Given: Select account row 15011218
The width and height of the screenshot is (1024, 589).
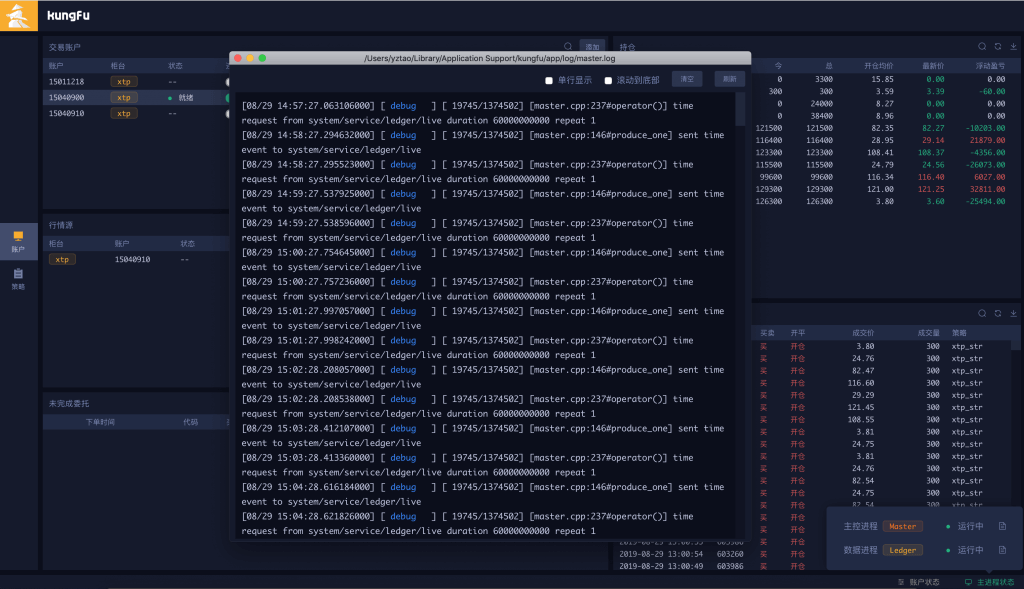Looking at the screenshot, I should tap(136, 82).
